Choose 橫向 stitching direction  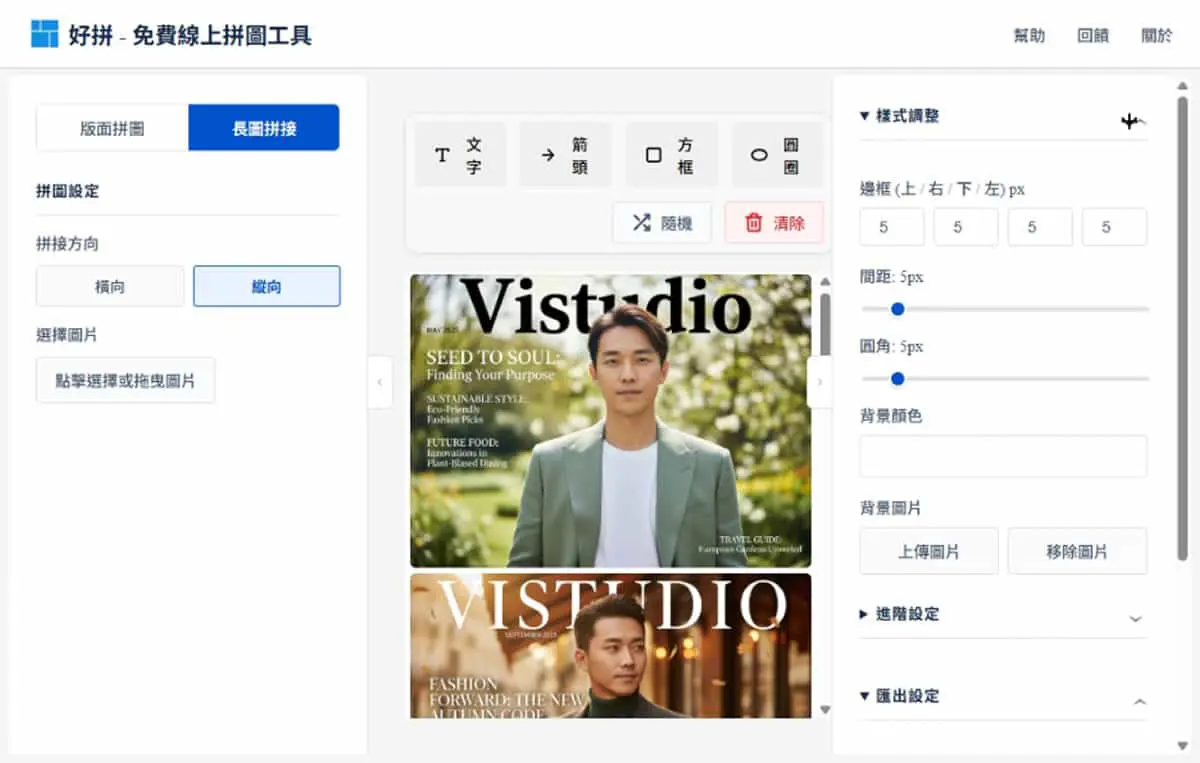[110, 286]
